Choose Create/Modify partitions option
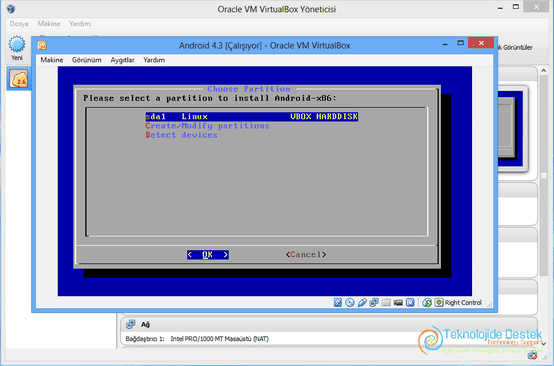The image size is (554, 366). pyautogui.click(x=207, y=126)
